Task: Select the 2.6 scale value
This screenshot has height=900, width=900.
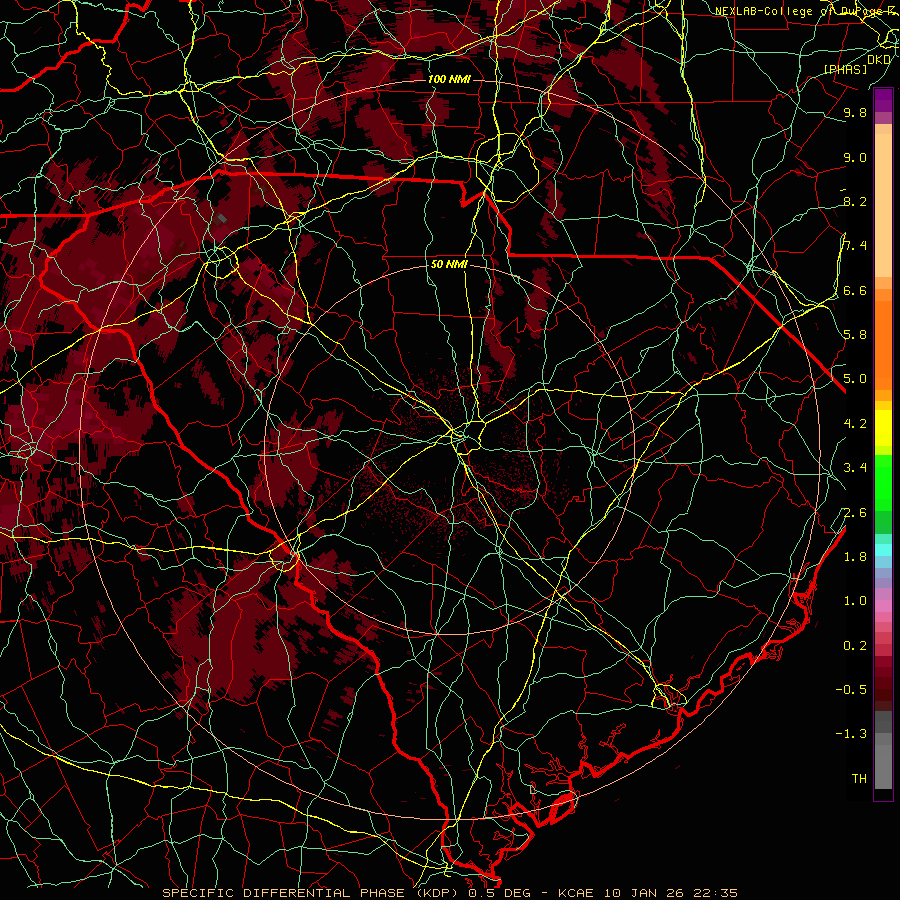Action: pos(855,513)
